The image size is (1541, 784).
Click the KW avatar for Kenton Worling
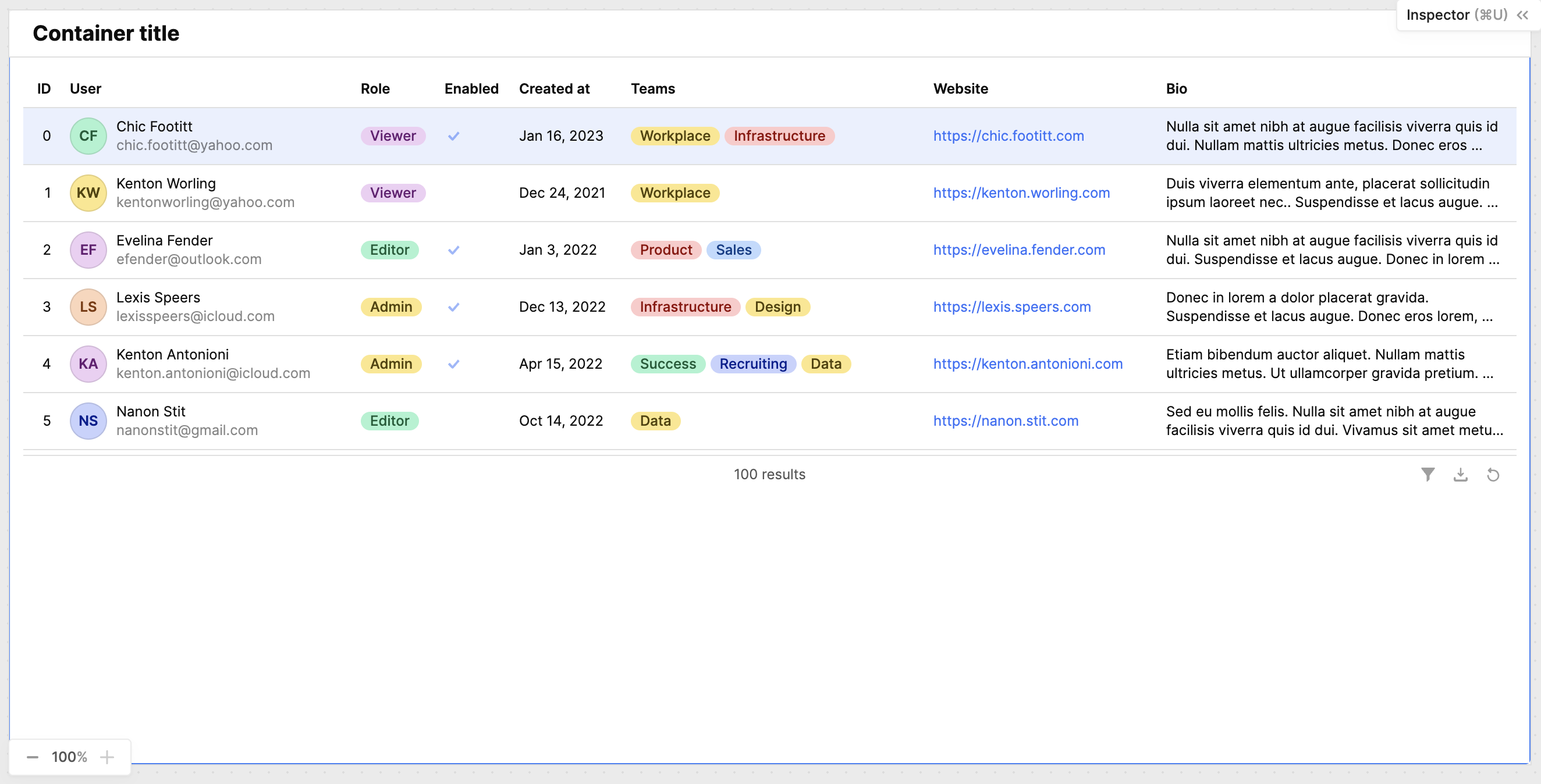(88, 193)
